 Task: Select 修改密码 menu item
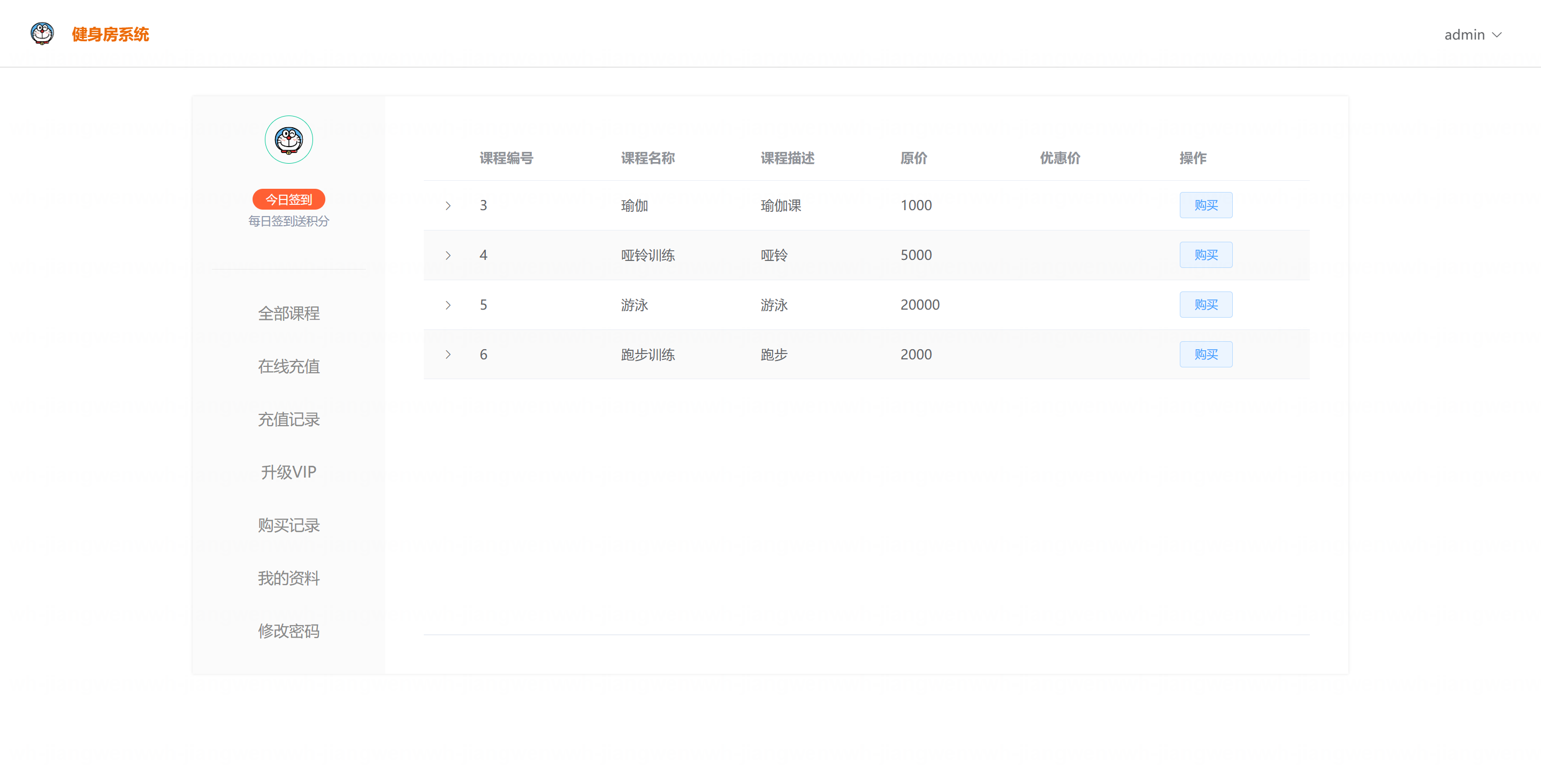tap(288, 631)
